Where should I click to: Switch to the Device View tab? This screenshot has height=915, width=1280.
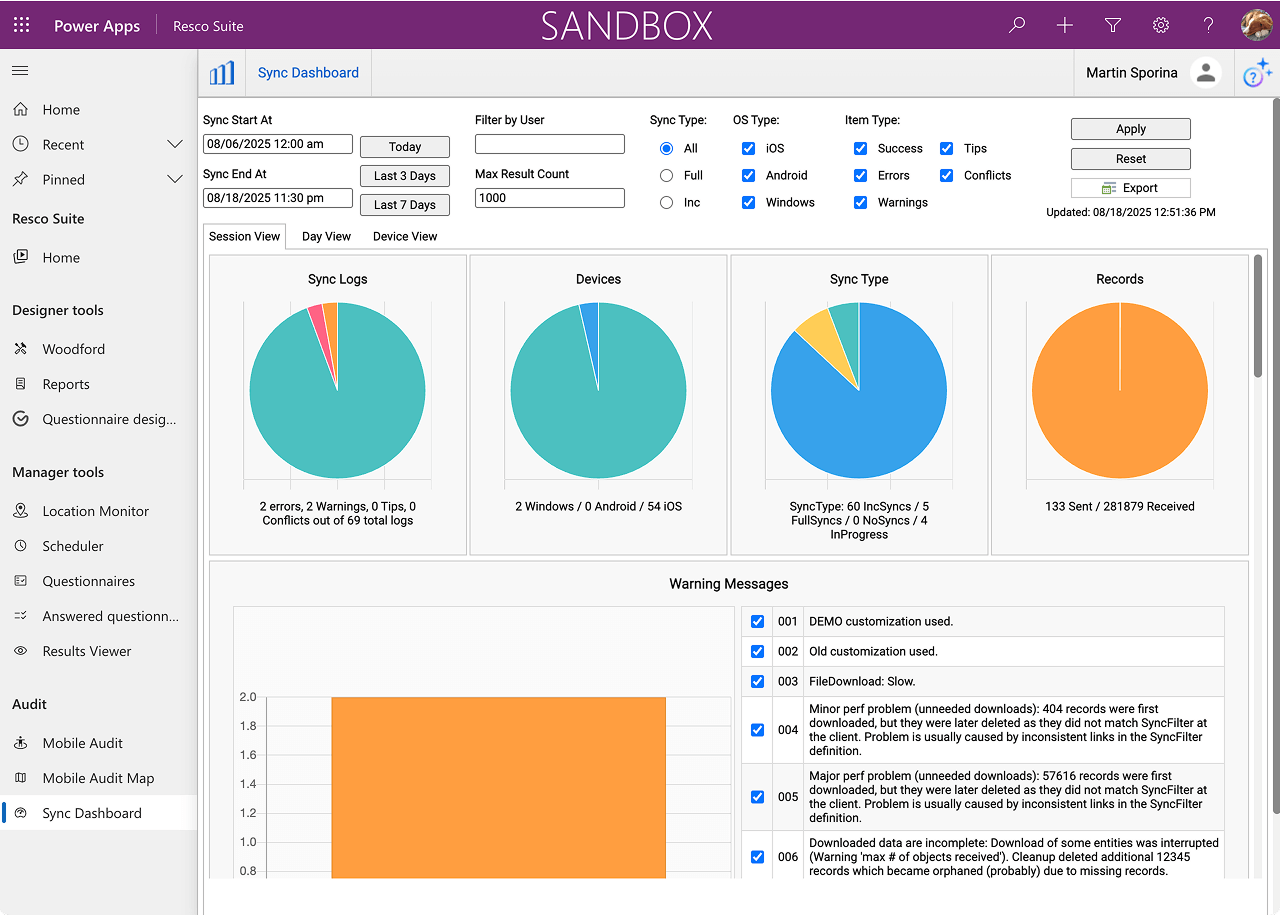coord(405,237)
